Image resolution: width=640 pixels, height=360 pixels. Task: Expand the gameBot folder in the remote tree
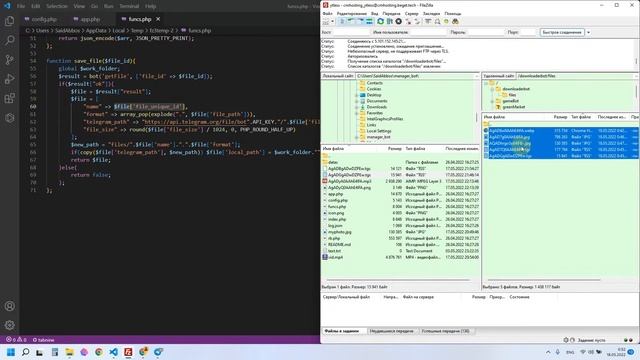tap(492, 101)
